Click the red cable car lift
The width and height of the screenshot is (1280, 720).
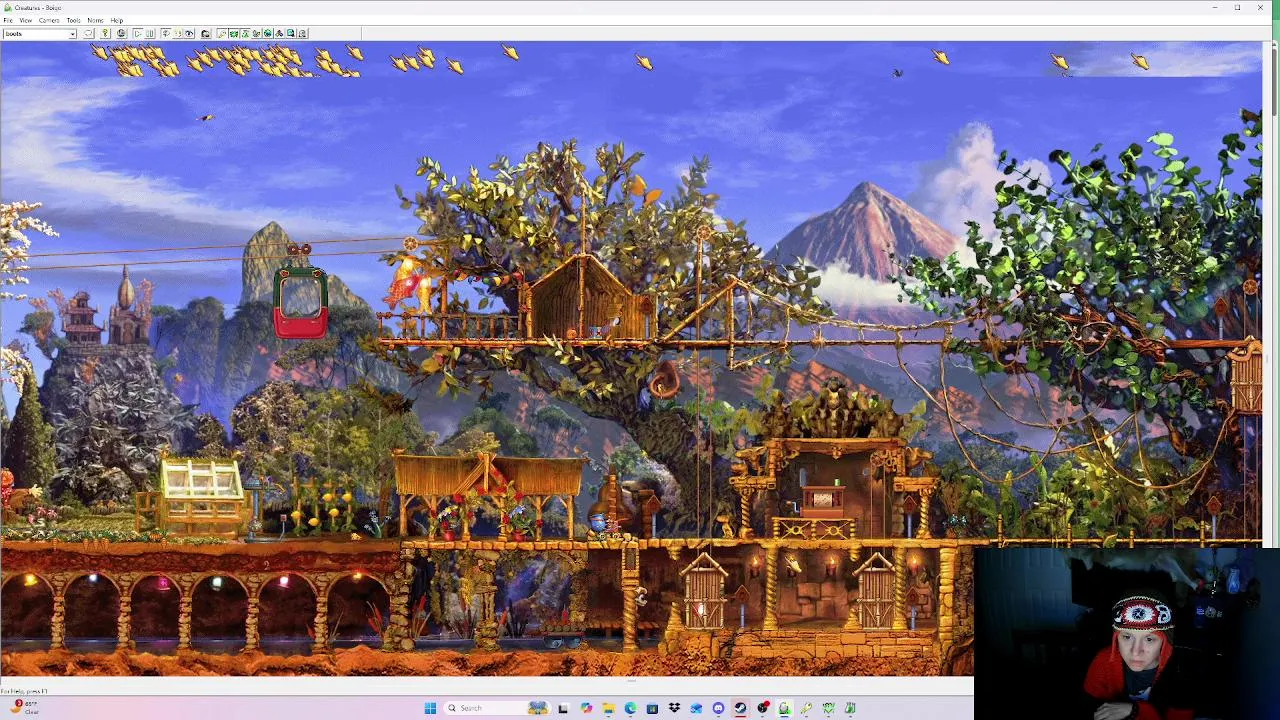tap(300, 301)
